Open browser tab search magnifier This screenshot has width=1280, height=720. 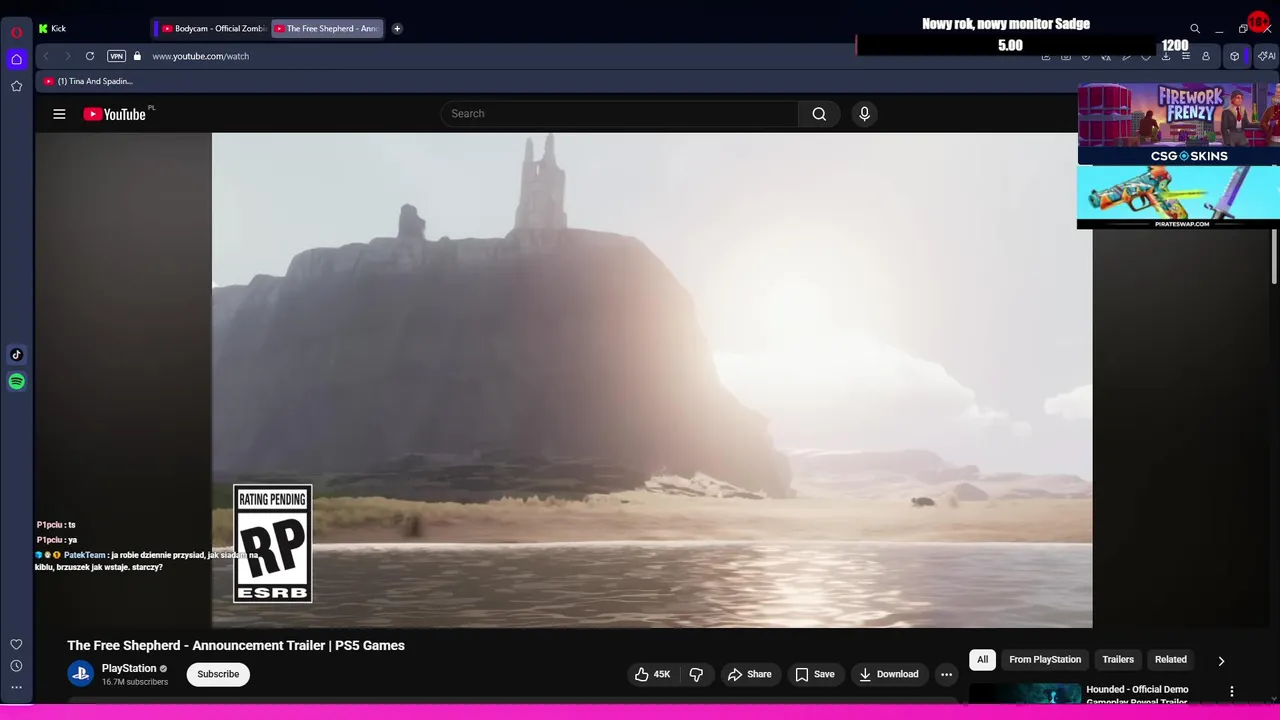pos(1195,29)
